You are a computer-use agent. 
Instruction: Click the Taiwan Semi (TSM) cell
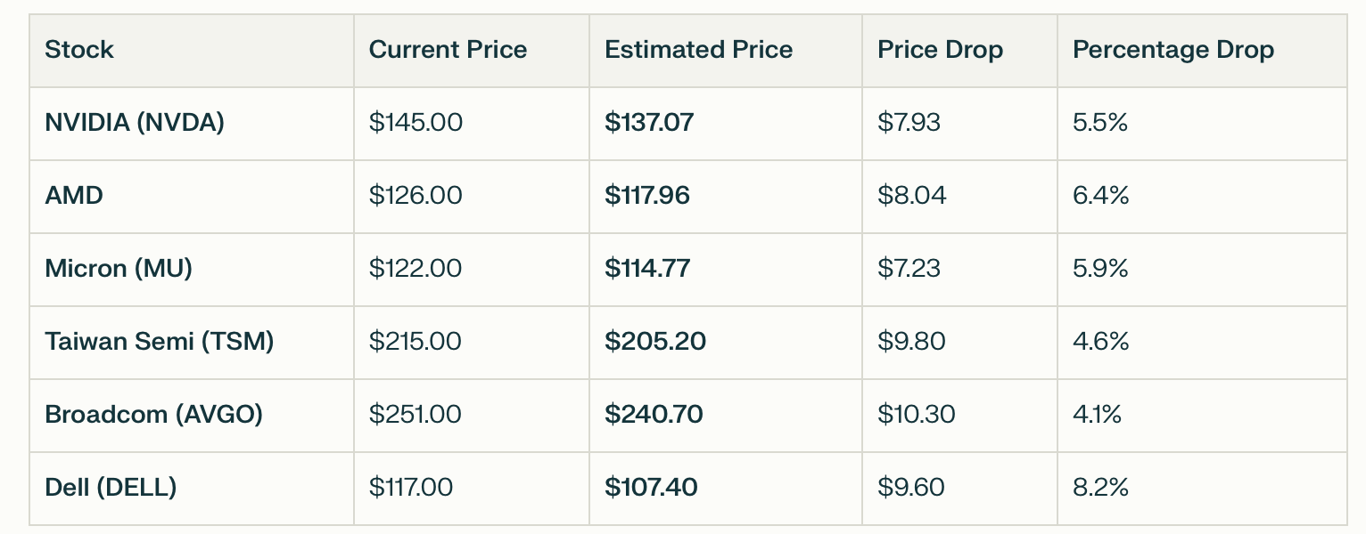[159, 342]
